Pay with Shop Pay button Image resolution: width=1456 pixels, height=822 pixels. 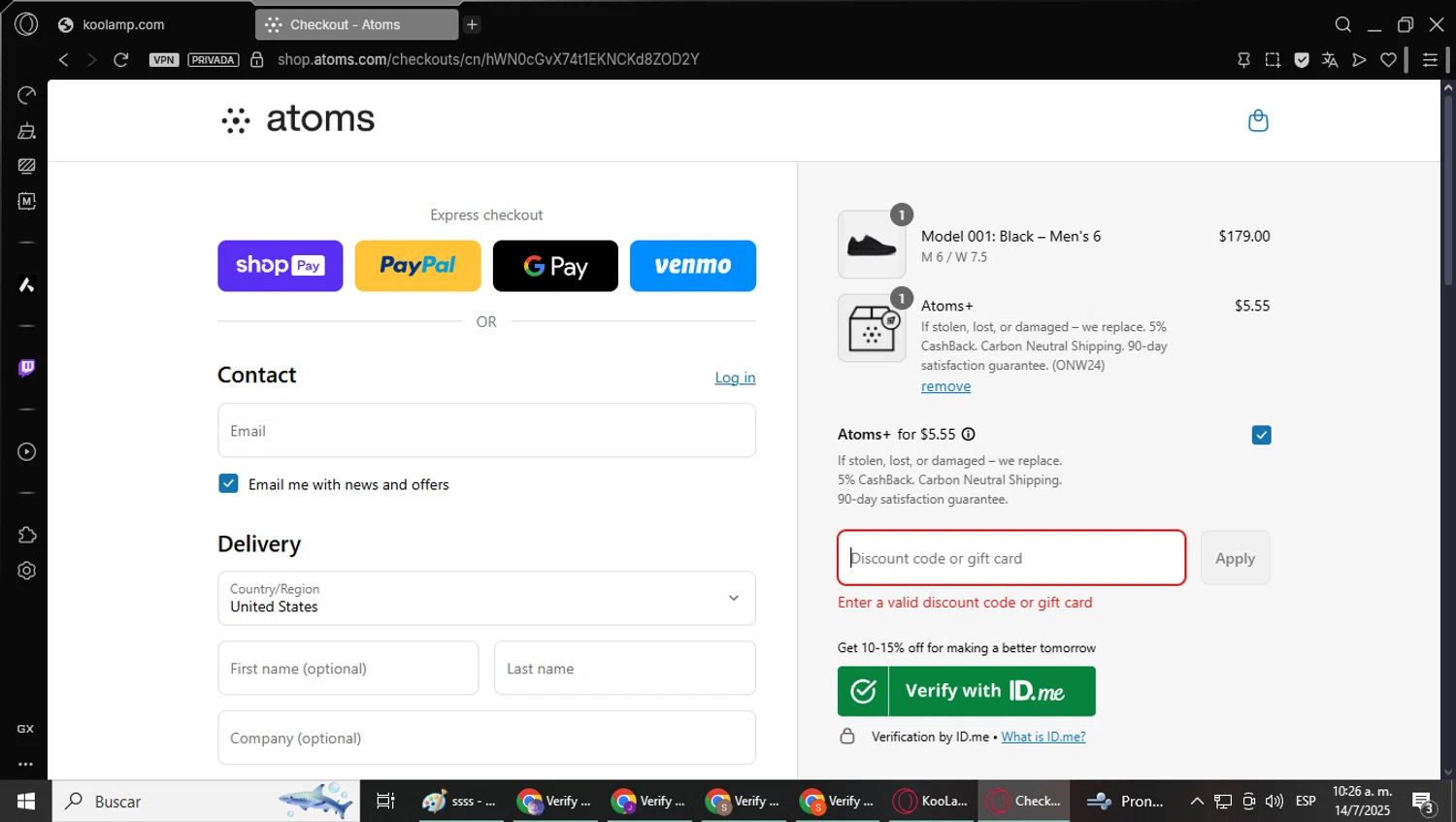(x=281, y=266)
